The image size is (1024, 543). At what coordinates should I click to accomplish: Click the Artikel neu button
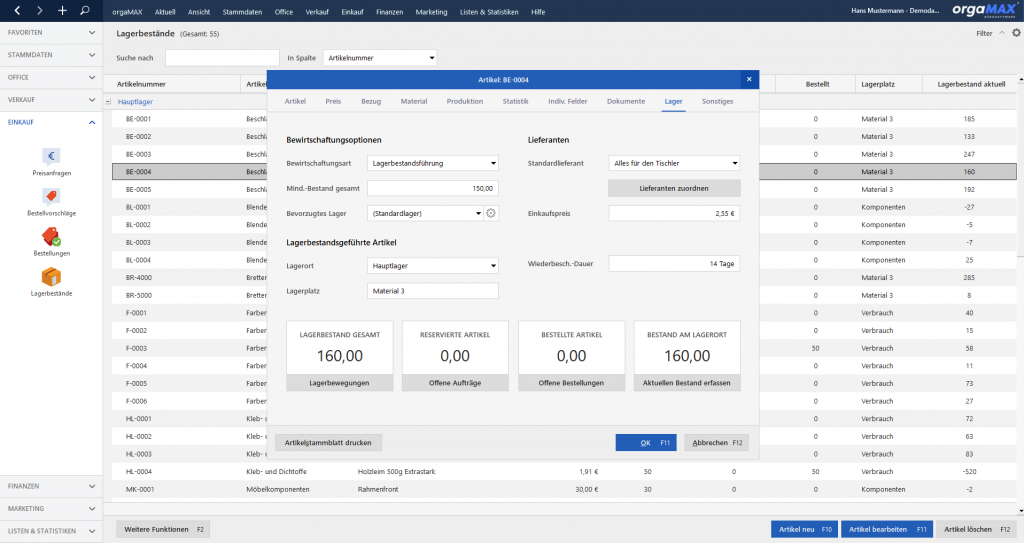click(805, 529)
